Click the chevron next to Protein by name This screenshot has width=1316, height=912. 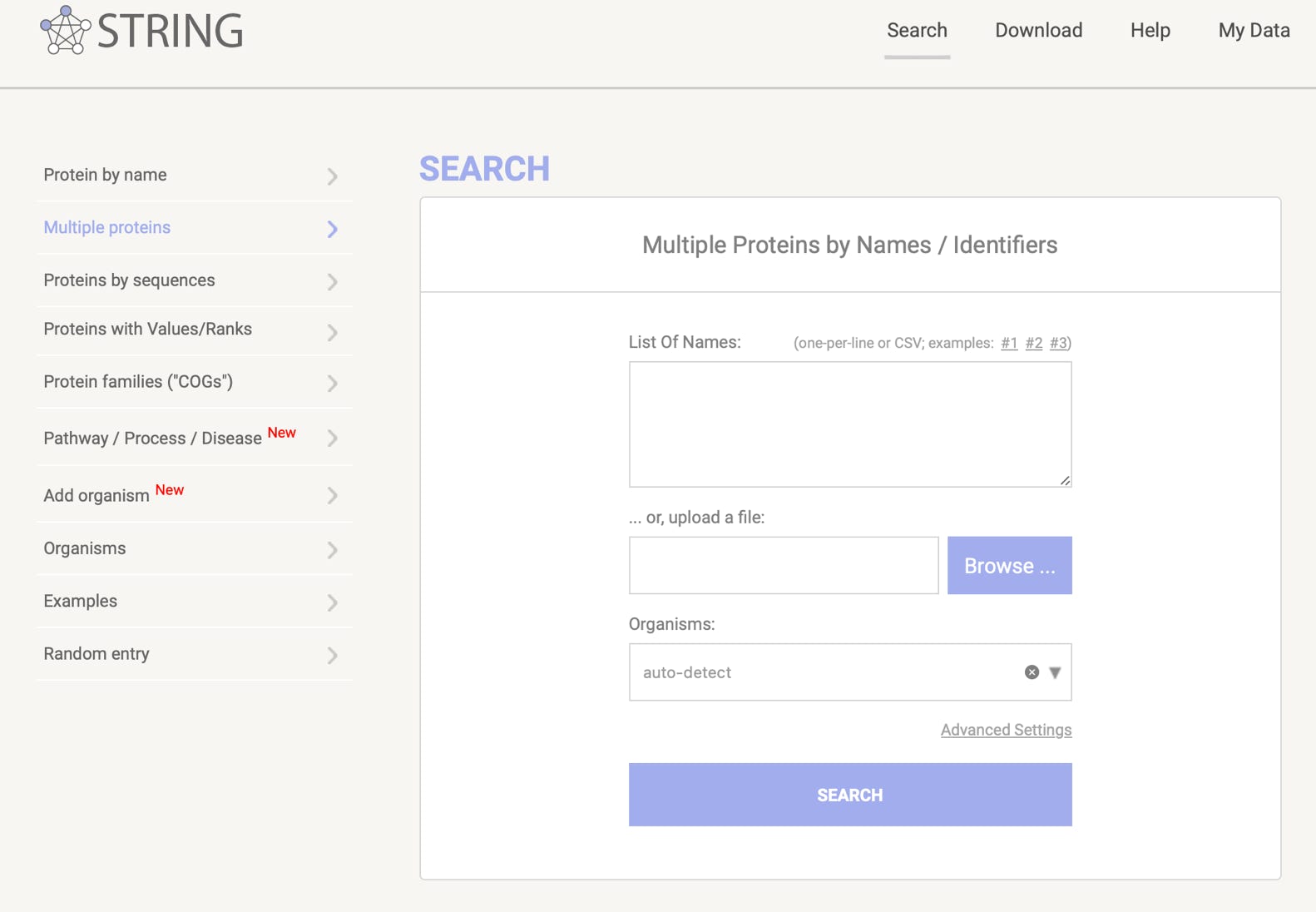[332, 176]
